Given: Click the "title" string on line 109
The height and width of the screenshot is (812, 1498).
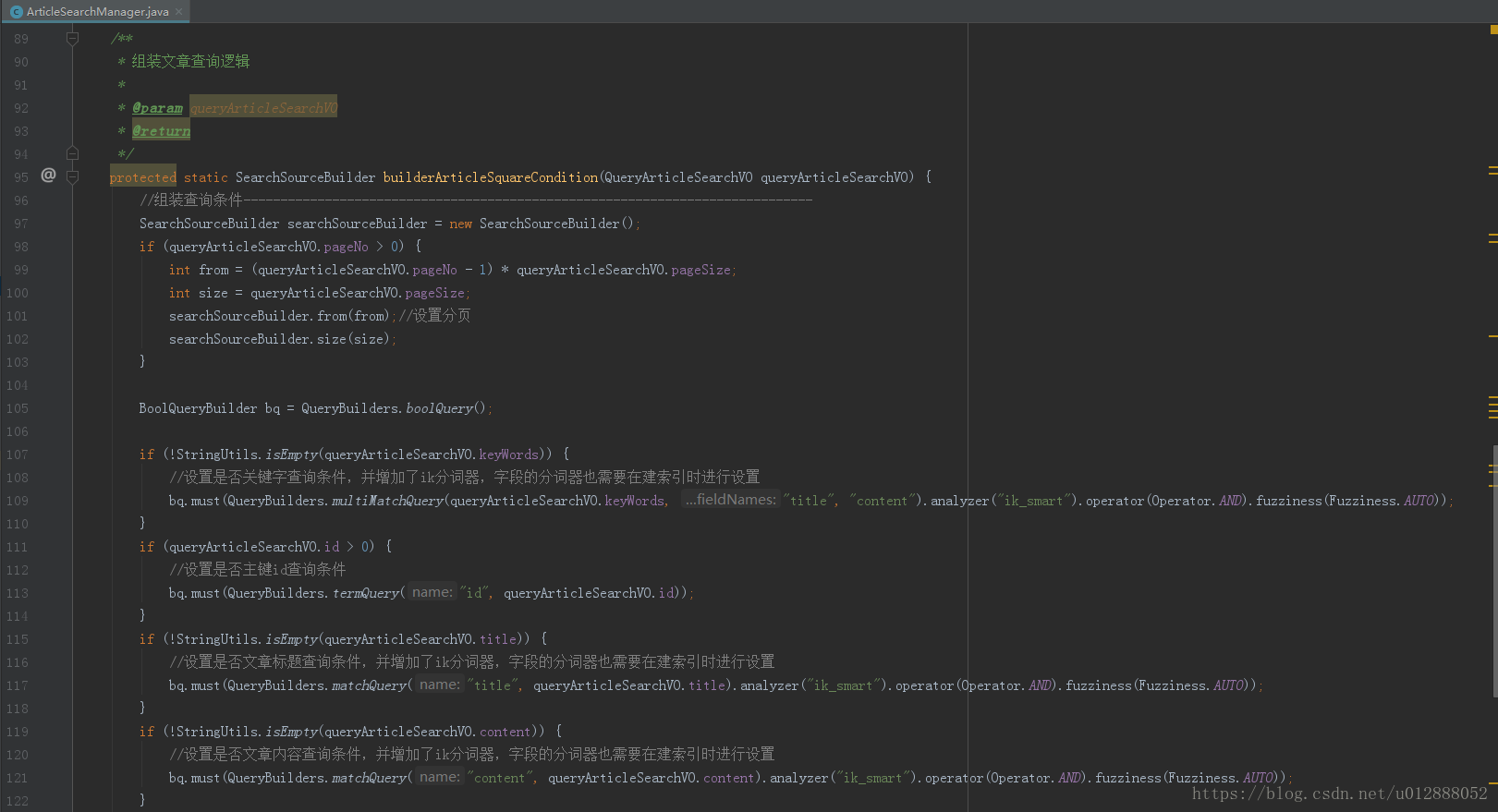Looking at the screenshot, I should click(x=810, y=501).
